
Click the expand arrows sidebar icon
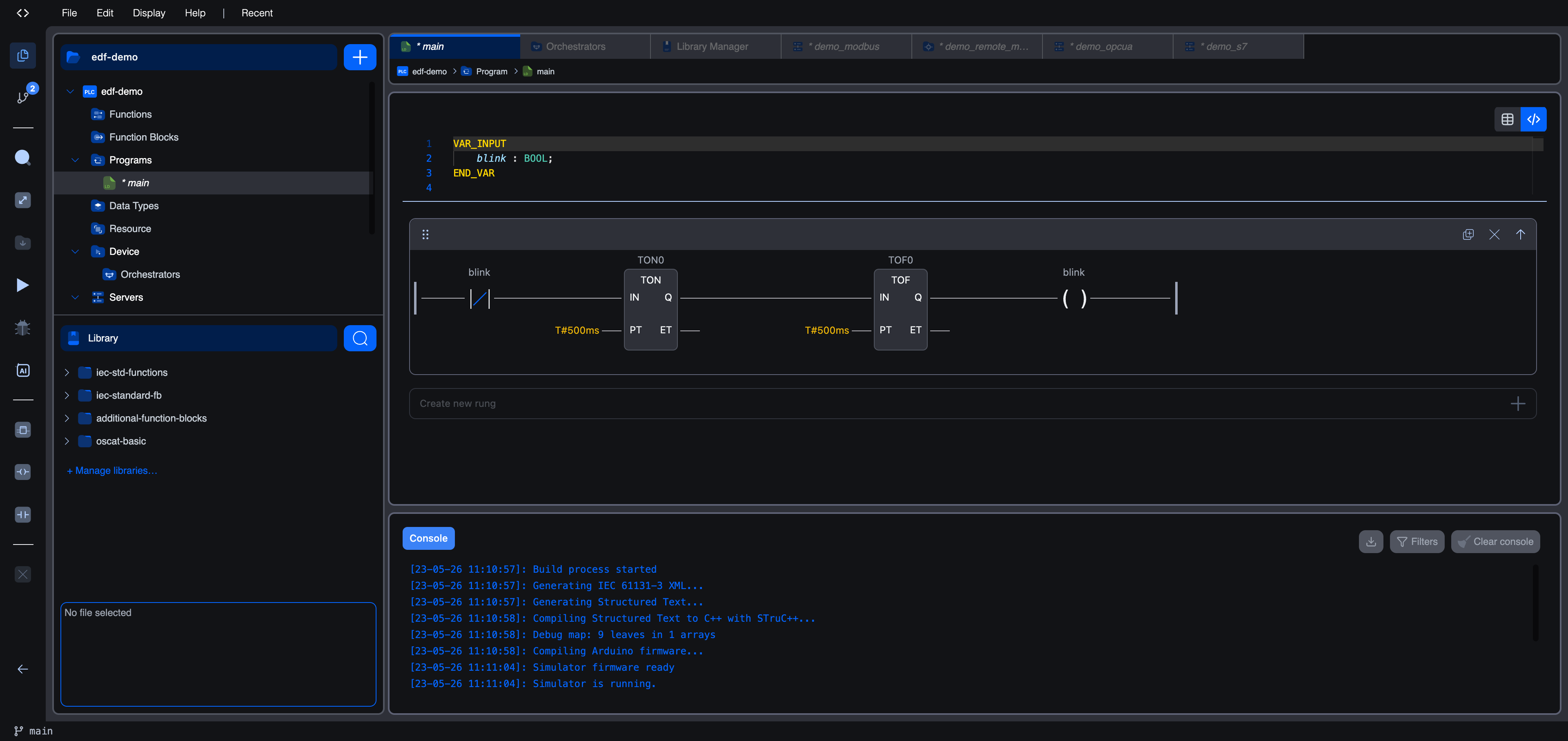click(22, 200)
